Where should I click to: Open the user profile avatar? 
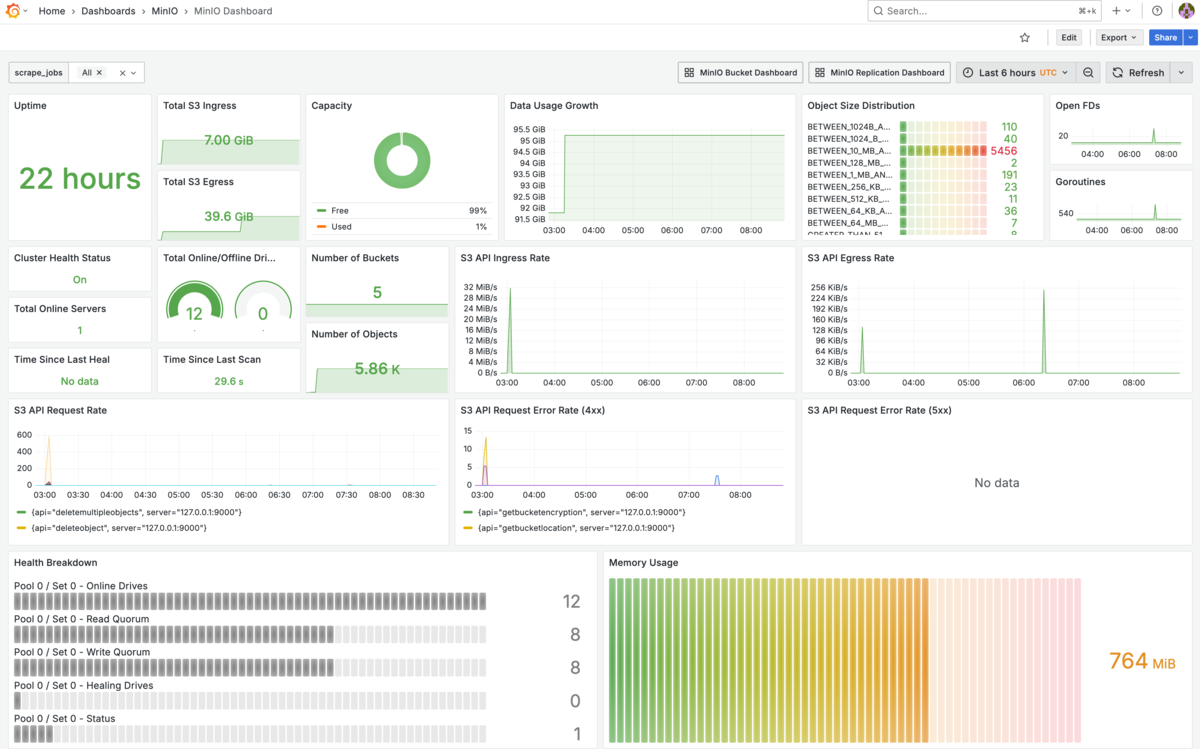tap(1186, 11)
